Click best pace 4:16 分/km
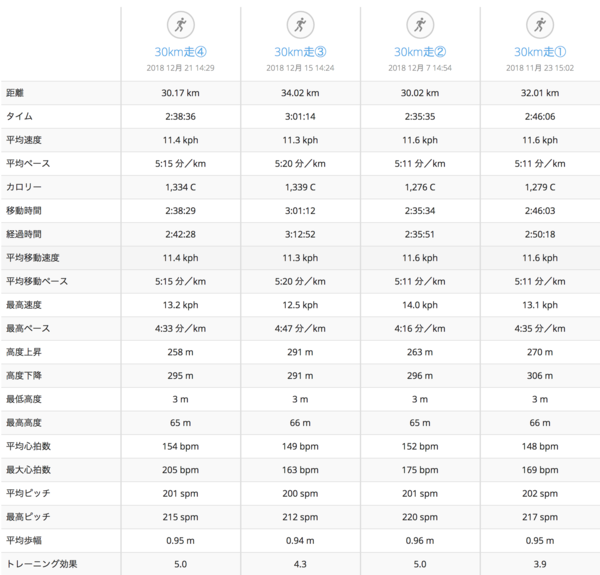The width and height of the screenshot is (600, 575). (x=420, y=329)
